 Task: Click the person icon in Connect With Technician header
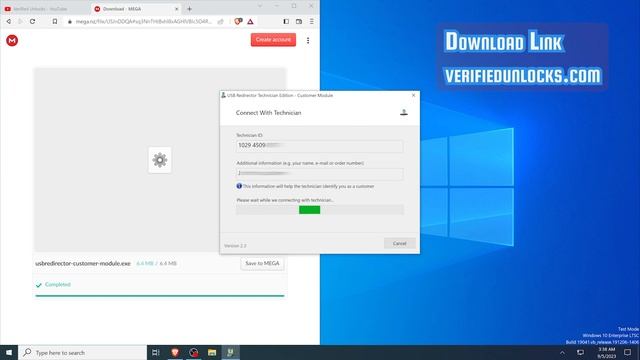click(404, 112)
